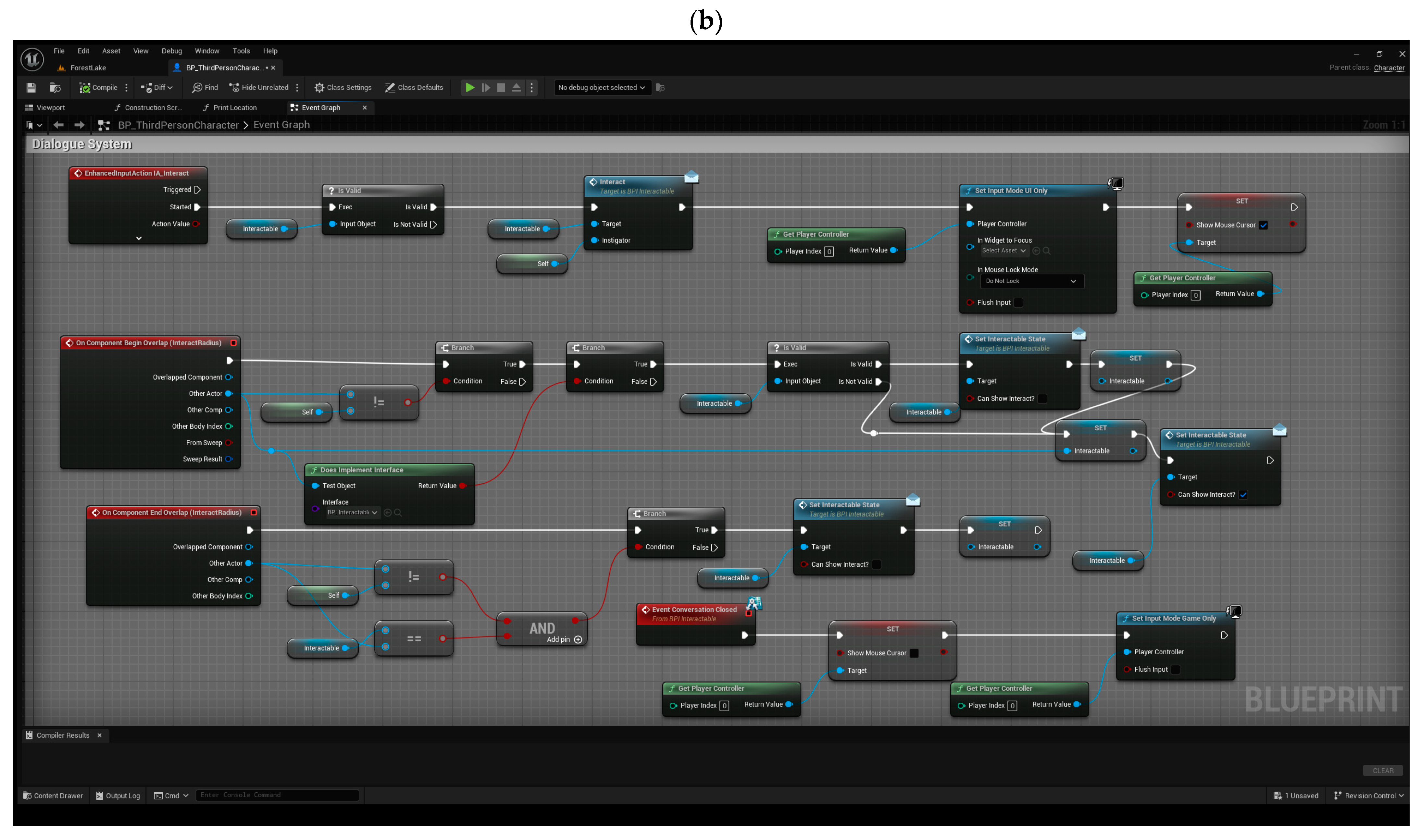The height and width of the screenshot is (840, 1421).
Task: Expand the EnhancedInputAction node's extra pins
Action: point(139,239)
